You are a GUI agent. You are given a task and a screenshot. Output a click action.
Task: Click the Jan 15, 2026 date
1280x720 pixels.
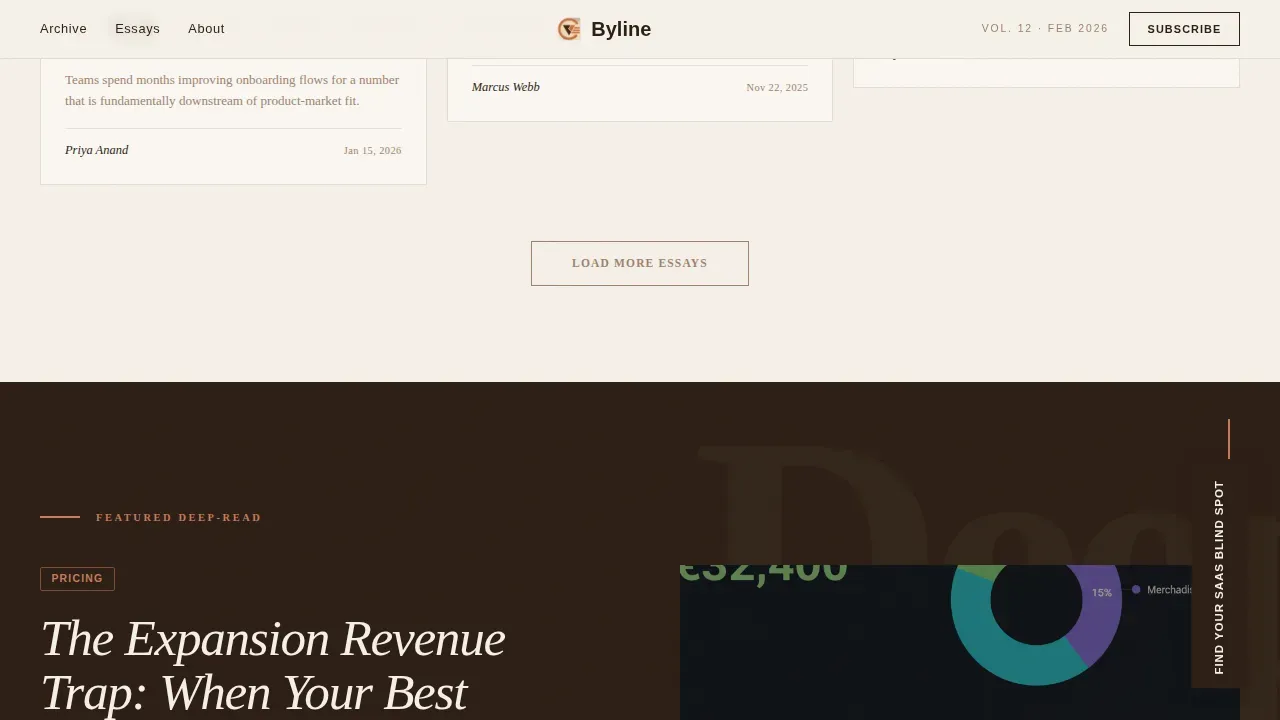coord(372,151)
